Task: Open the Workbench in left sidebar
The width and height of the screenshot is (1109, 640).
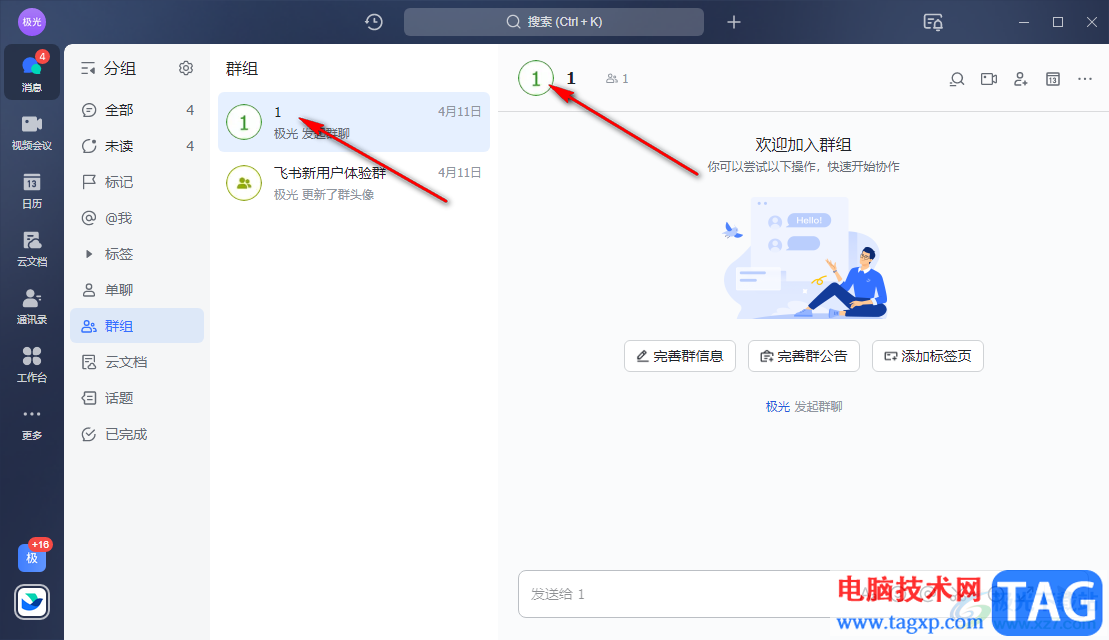Action: (x=32, y=364)
